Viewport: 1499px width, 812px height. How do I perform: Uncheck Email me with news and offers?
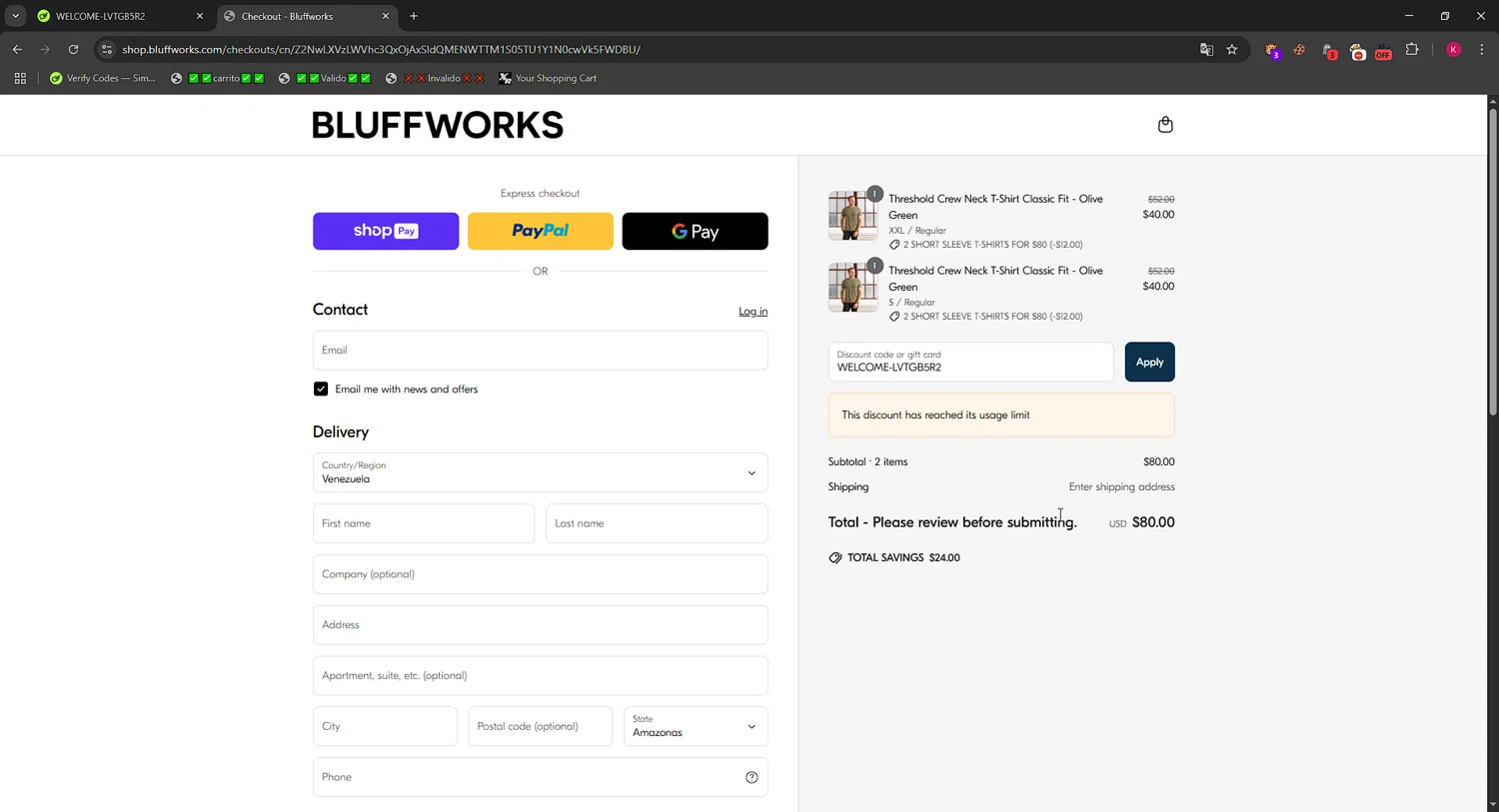321,389
